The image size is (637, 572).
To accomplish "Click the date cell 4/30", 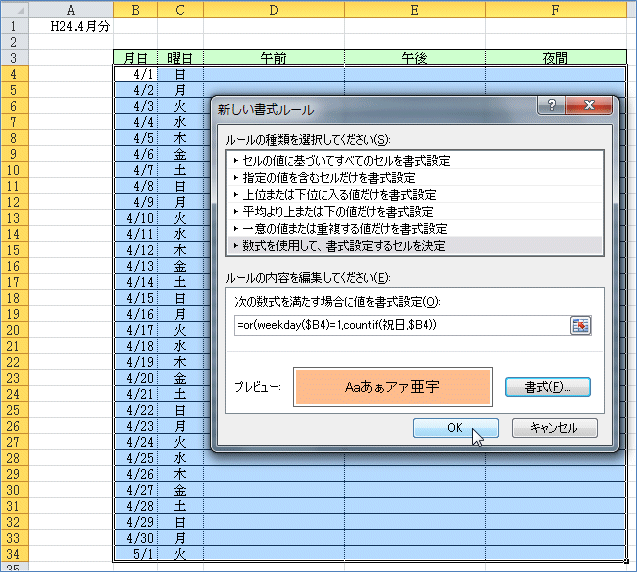I will [135, 538].
